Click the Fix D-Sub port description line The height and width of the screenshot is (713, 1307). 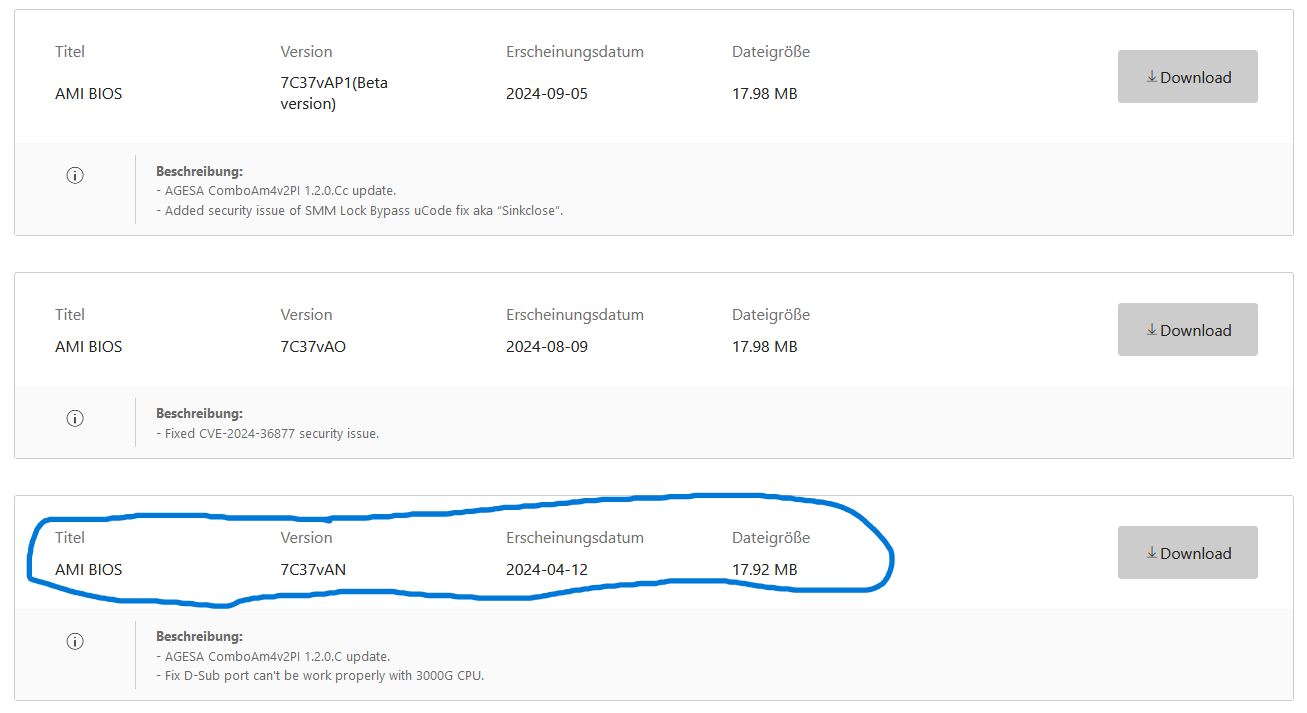(320, 675)
